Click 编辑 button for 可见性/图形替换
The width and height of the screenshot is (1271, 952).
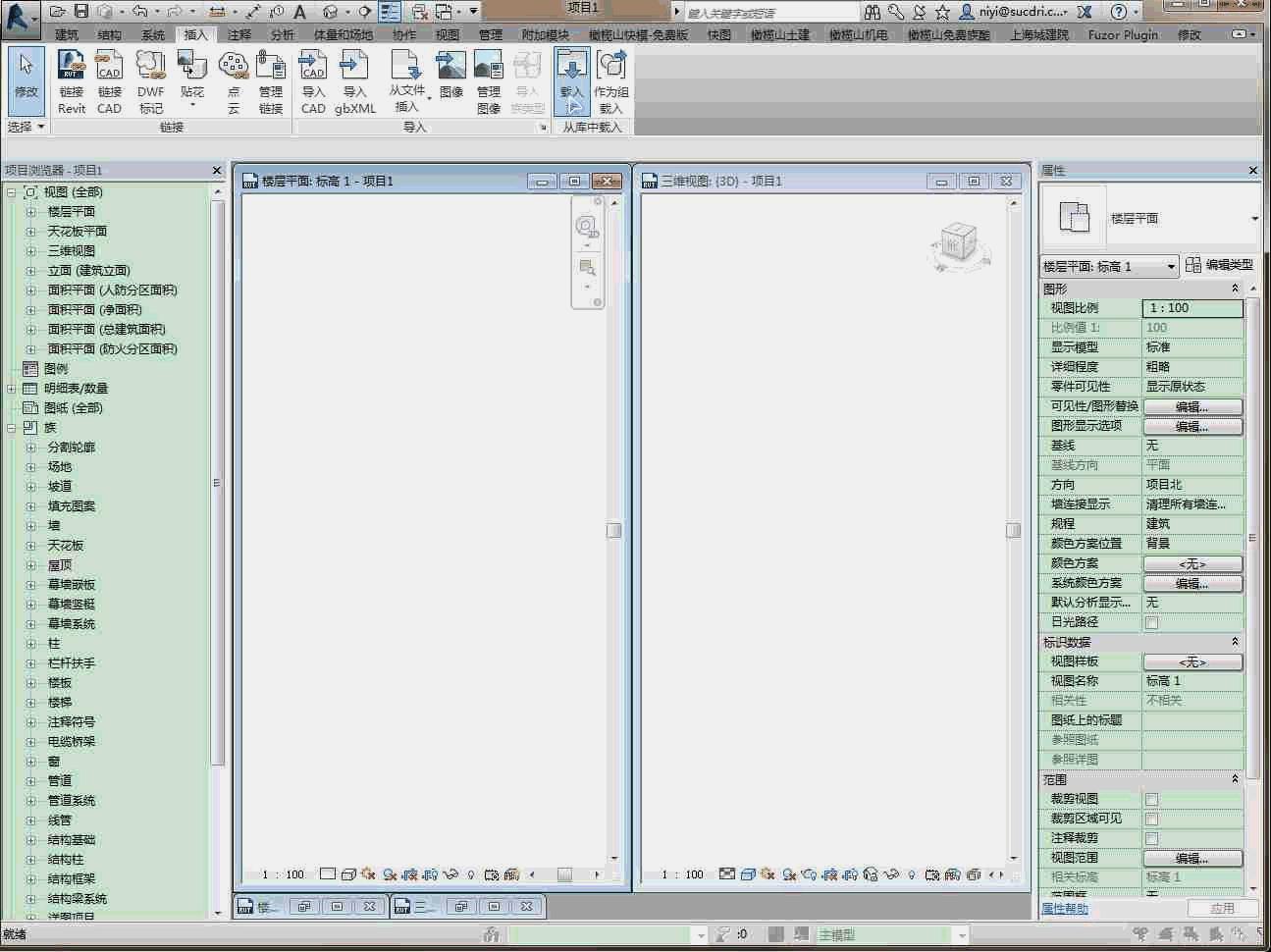click(1192, 406)
